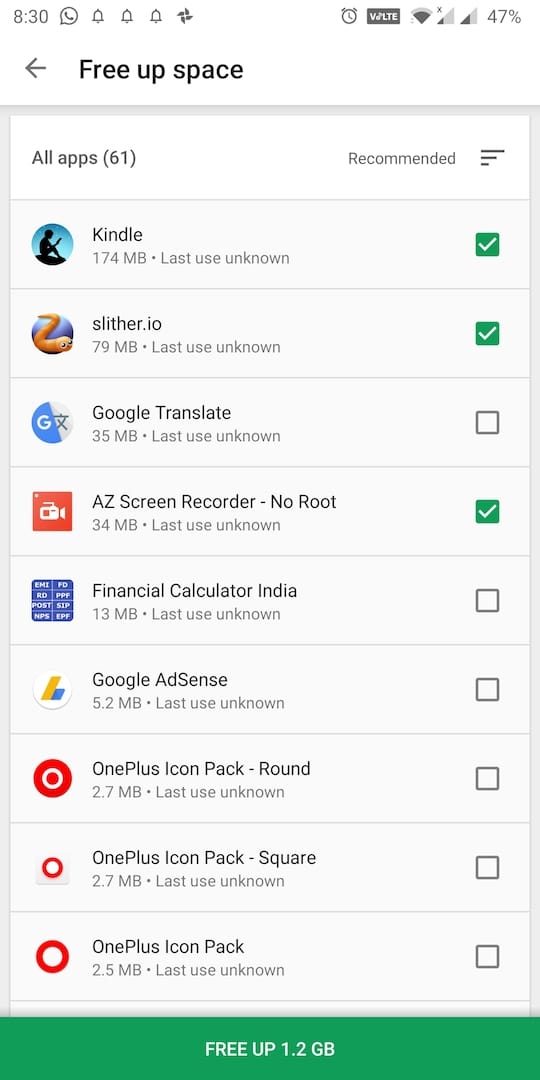The width and height of the screenshot is (540, 1080).
Task: Tap the Google Translate icon
Action: coord(52,422)
